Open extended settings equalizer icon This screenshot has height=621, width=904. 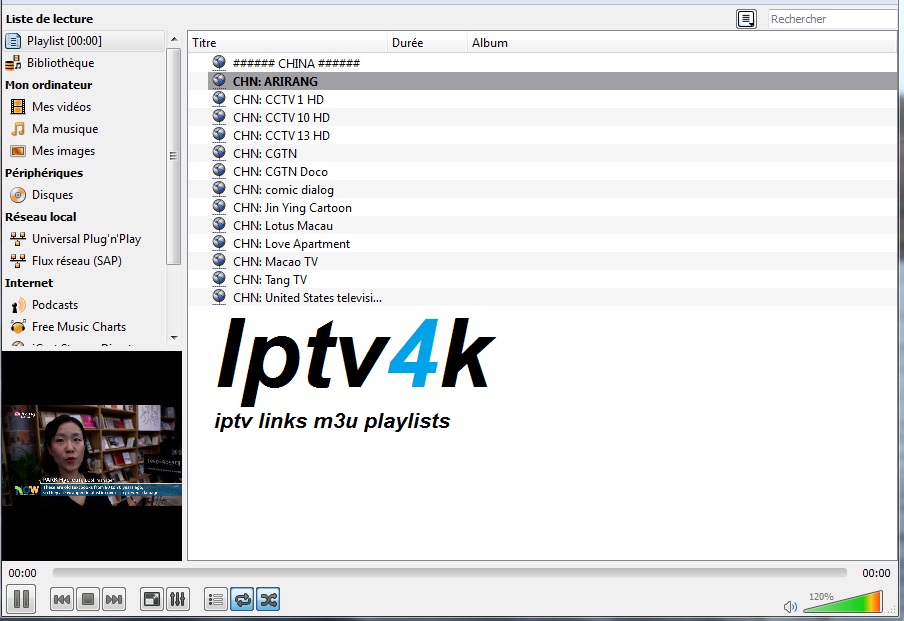(178, 600)
